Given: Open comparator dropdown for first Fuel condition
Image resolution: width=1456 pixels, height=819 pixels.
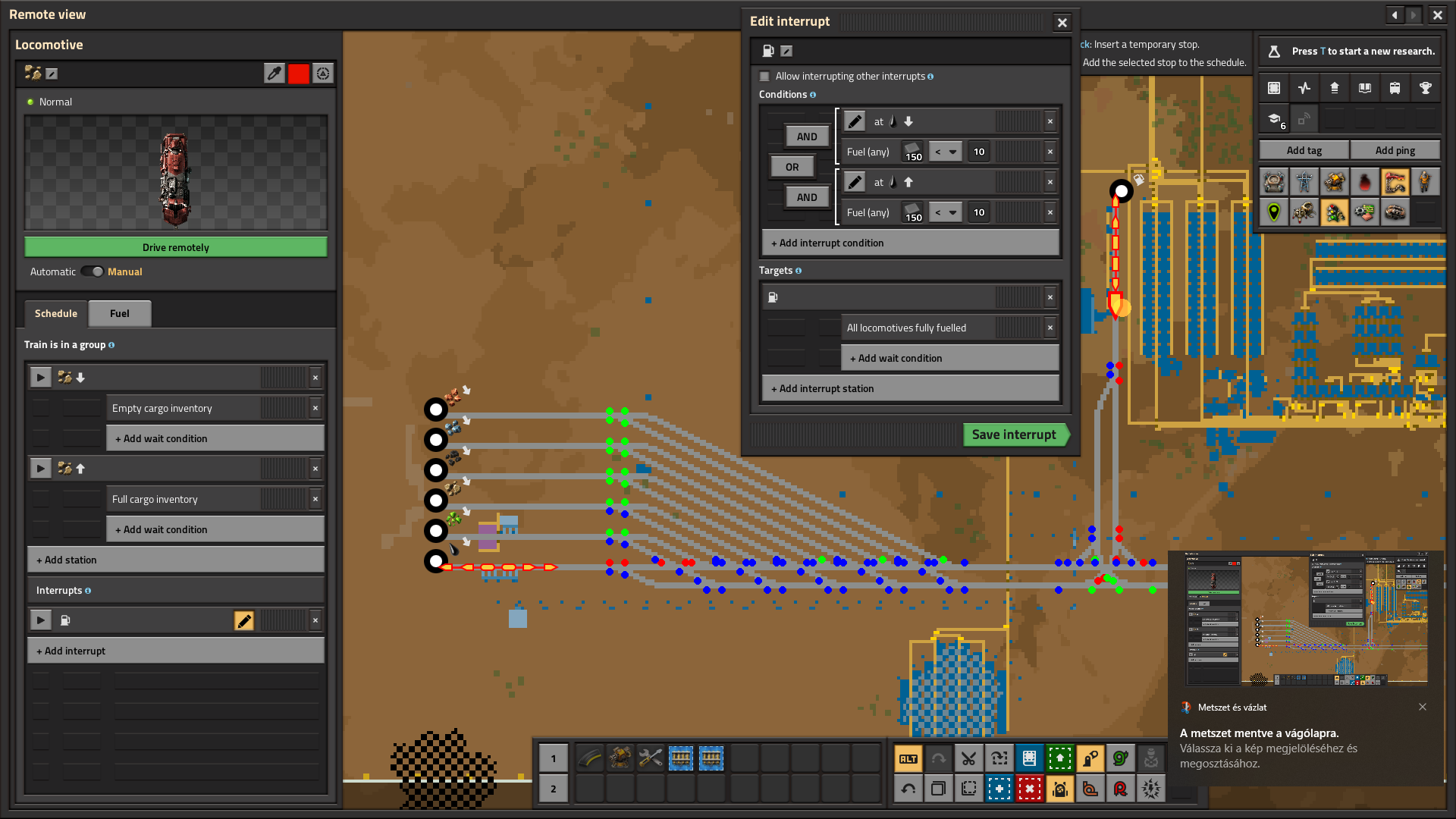Looking at the screenshot, I should 945,152.
